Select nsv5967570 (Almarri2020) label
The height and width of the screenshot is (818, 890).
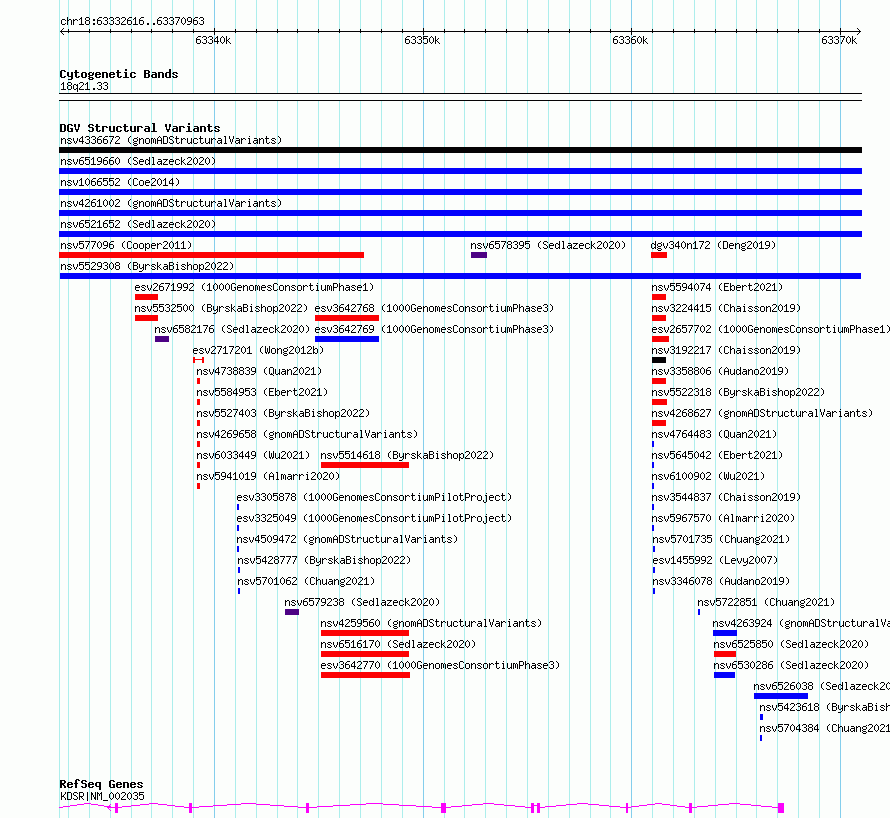(x=723, y=518)
